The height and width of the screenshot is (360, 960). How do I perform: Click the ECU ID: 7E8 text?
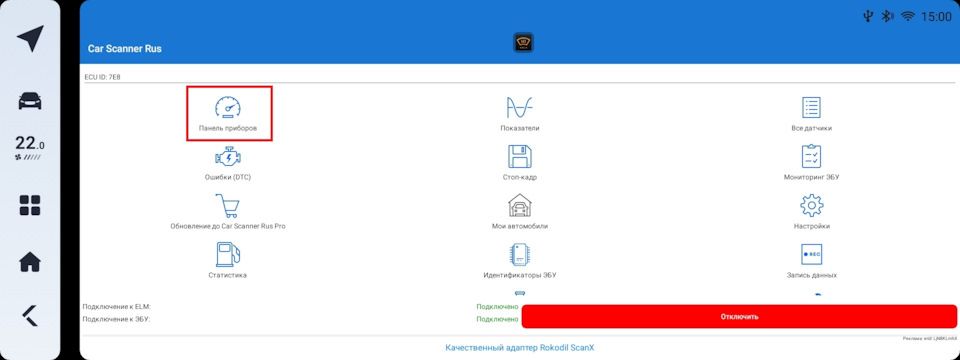pos(103,78)
